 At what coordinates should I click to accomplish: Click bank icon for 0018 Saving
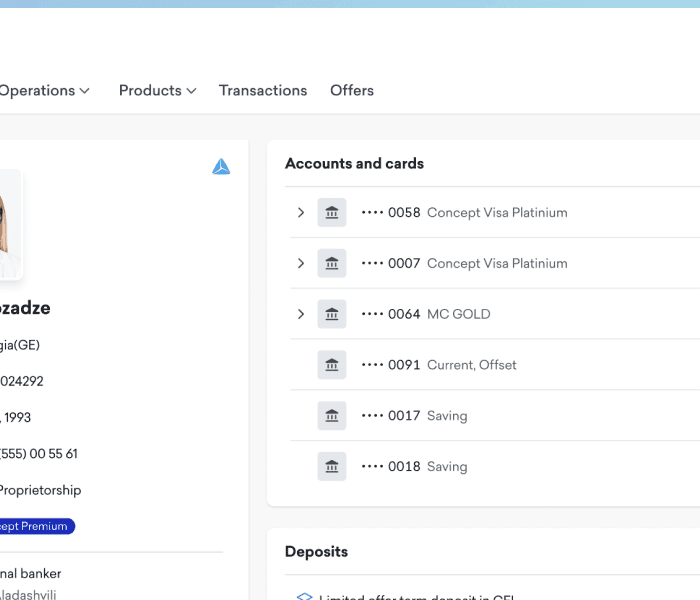click(x=332, y=467)
